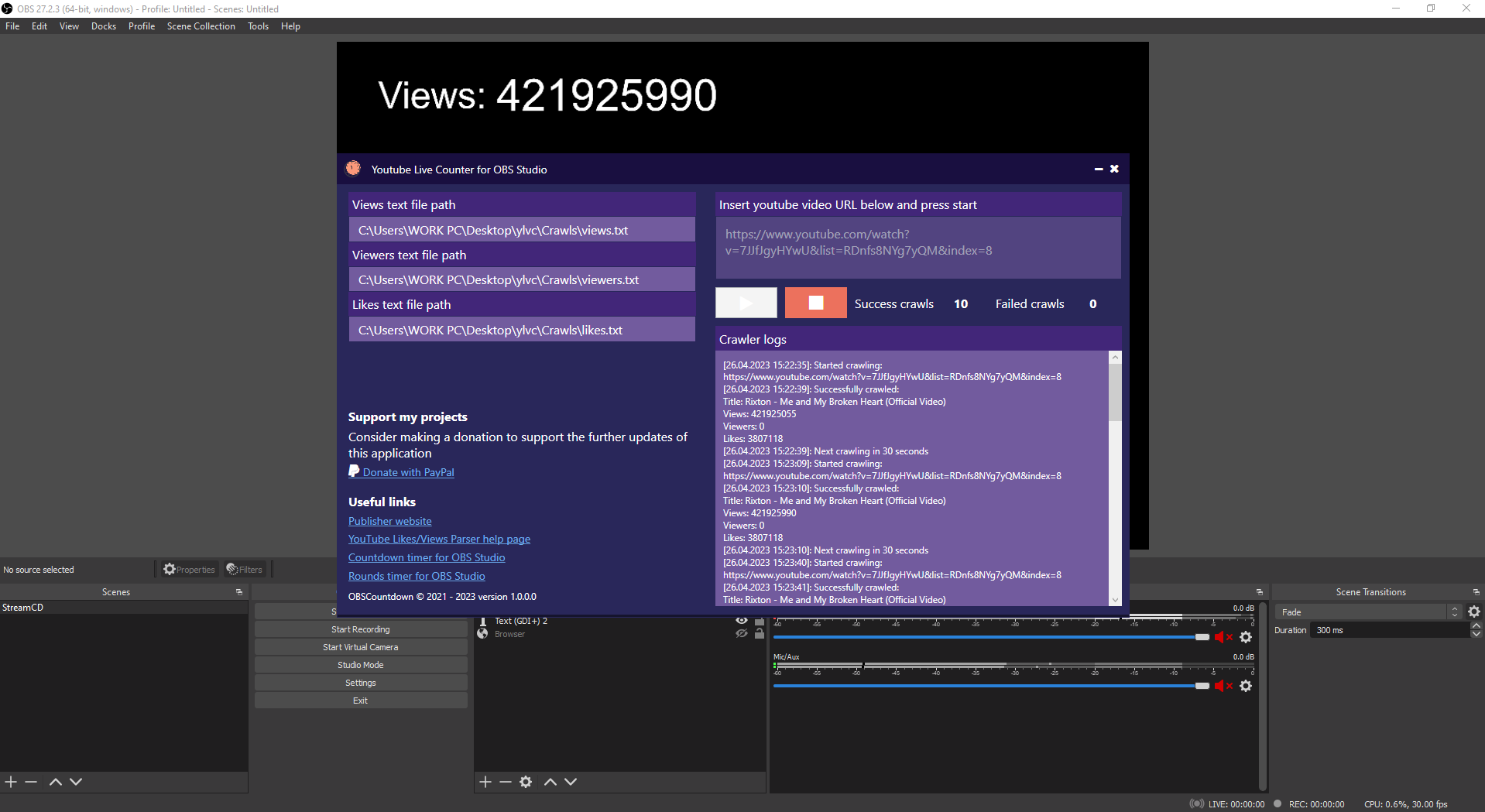Open first audio channel settings gear
The height and width of the screenshot is (812, 1485).
(x=1246, y=637)
